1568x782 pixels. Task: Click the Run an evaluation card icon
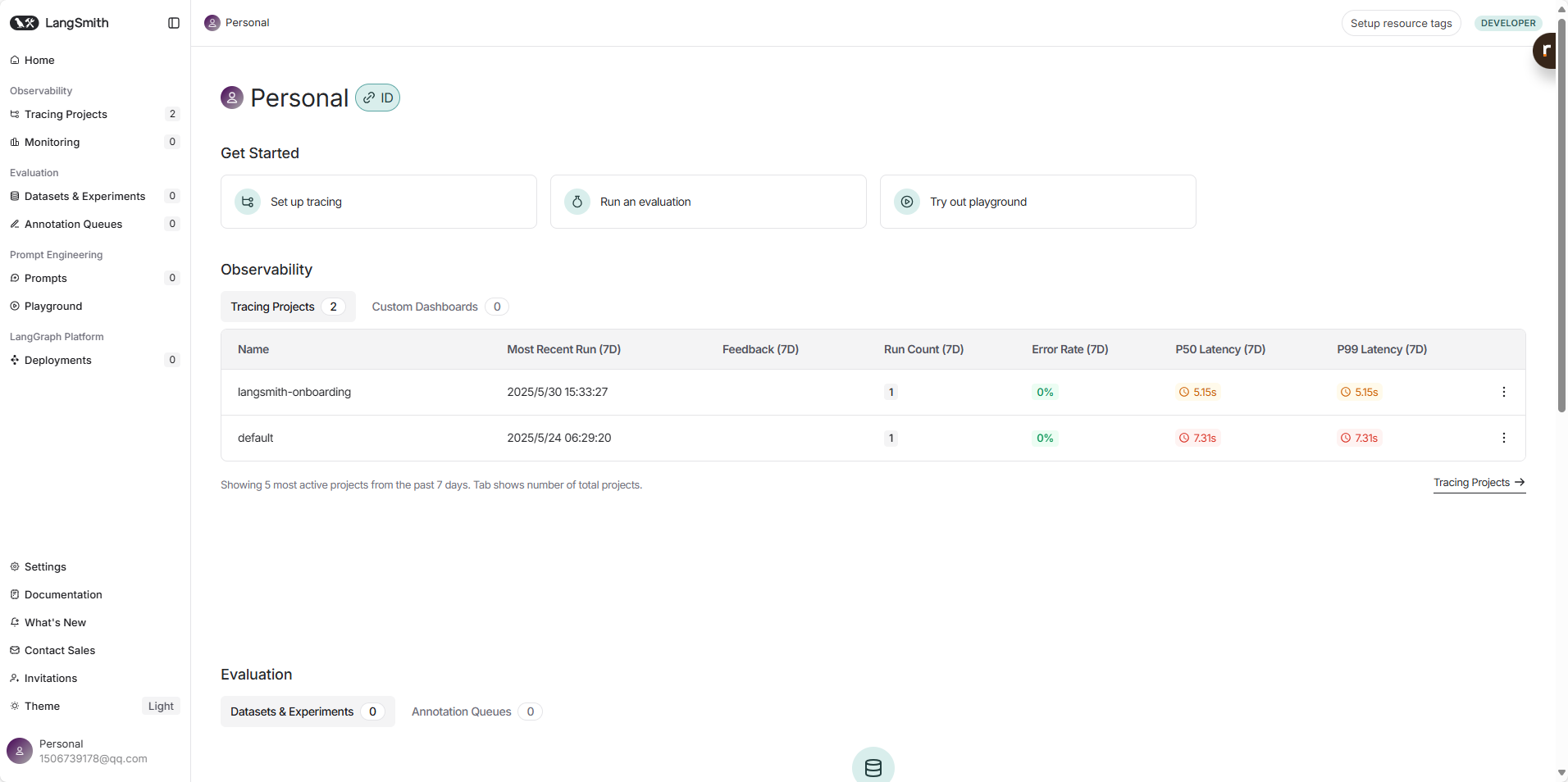[577, 202]
